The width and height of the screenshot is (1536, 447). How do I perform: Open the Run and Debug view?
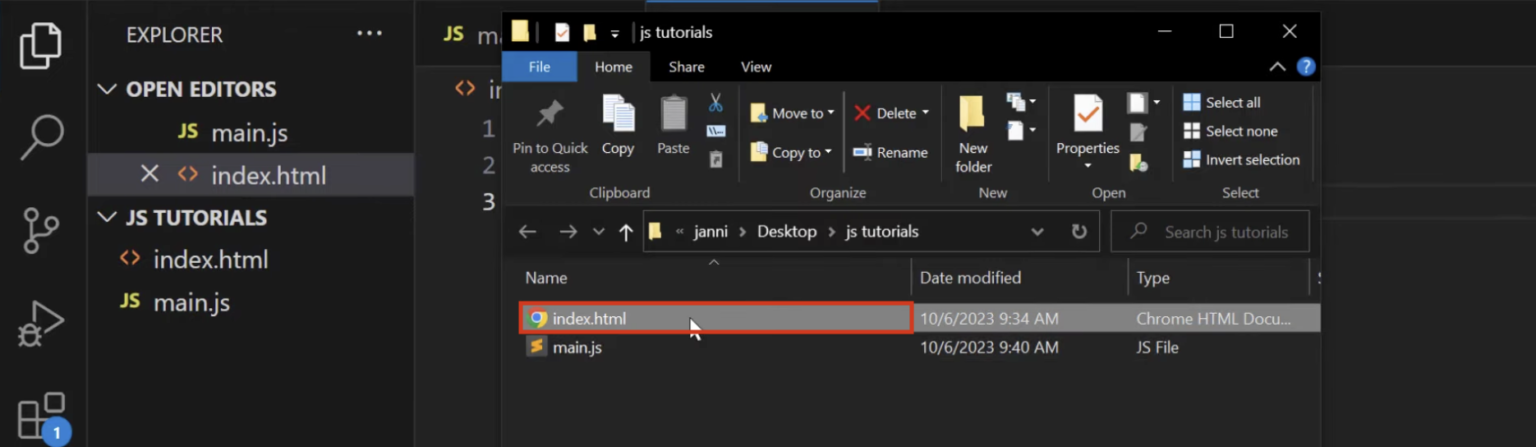(41, 323)
